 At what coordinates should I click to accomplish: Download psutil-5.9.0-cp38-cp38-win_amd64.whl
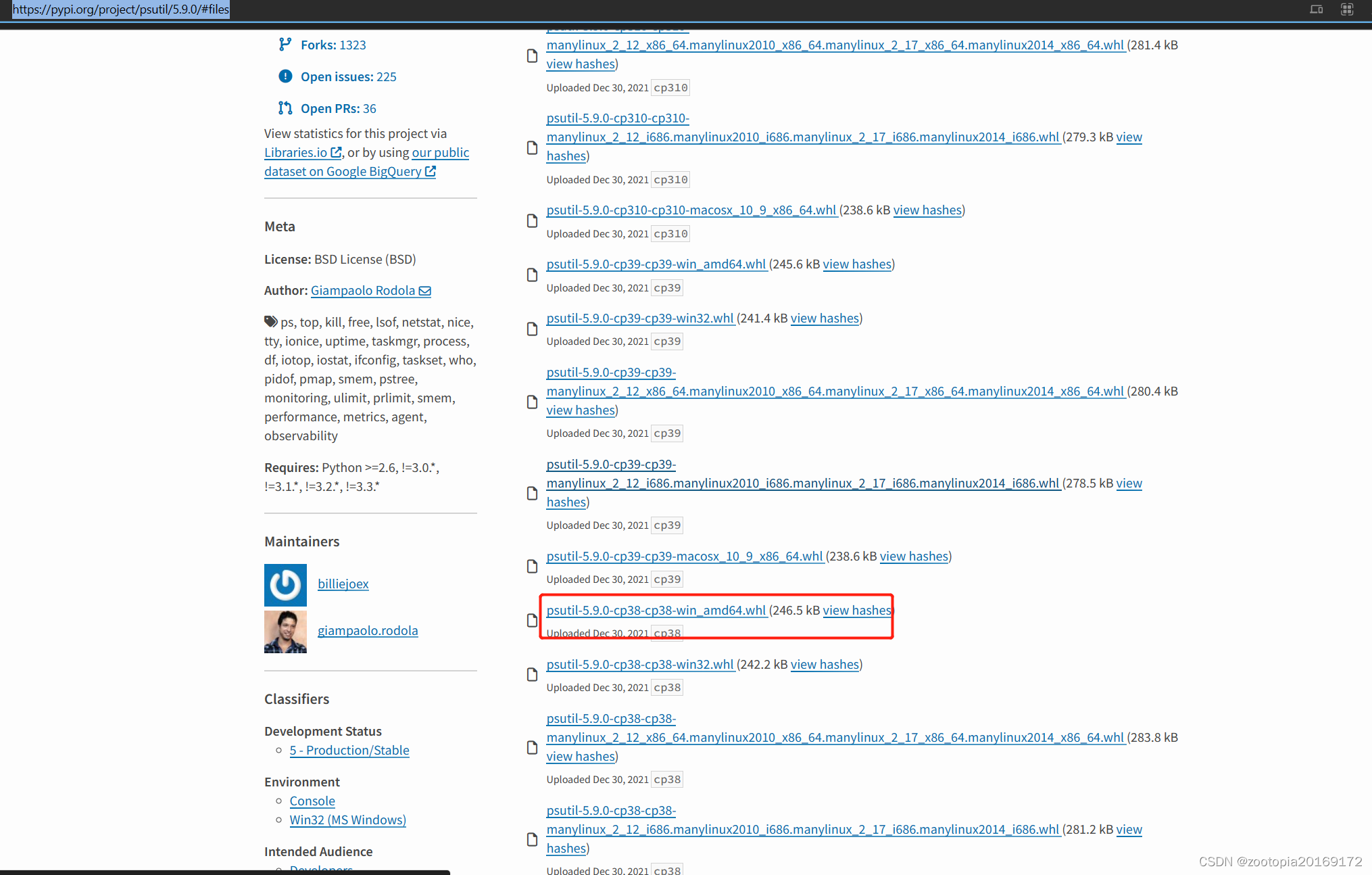[656, 610]
